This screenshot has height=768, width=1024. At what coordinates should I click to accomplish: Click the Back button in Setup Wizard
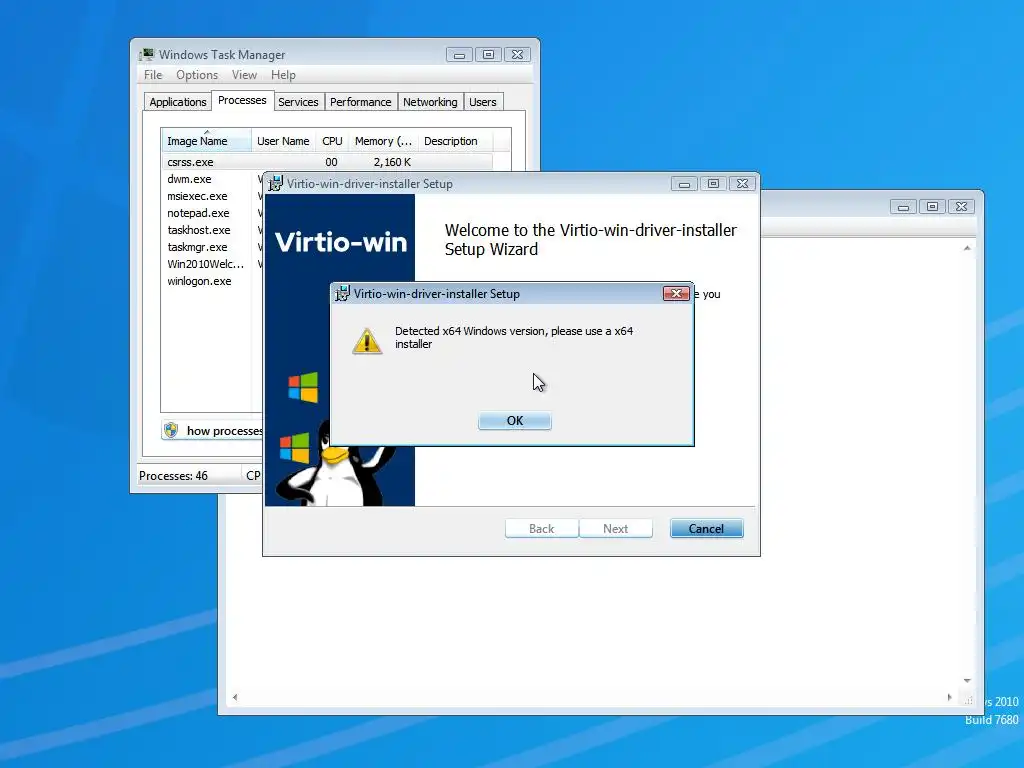click(x=541, y=528)
